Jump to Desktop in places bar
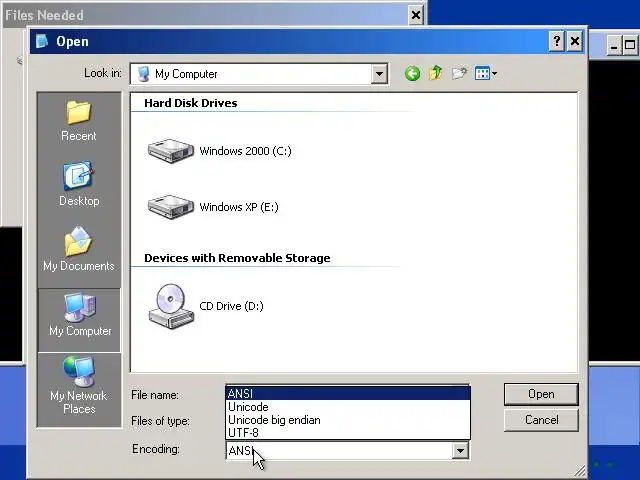The width and height of the screenshot is (640, 480). pos(79,184)
